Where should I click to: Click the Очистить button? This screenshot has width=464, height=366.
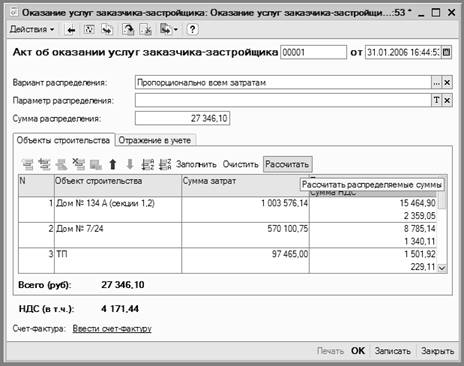tap(240, 164)
